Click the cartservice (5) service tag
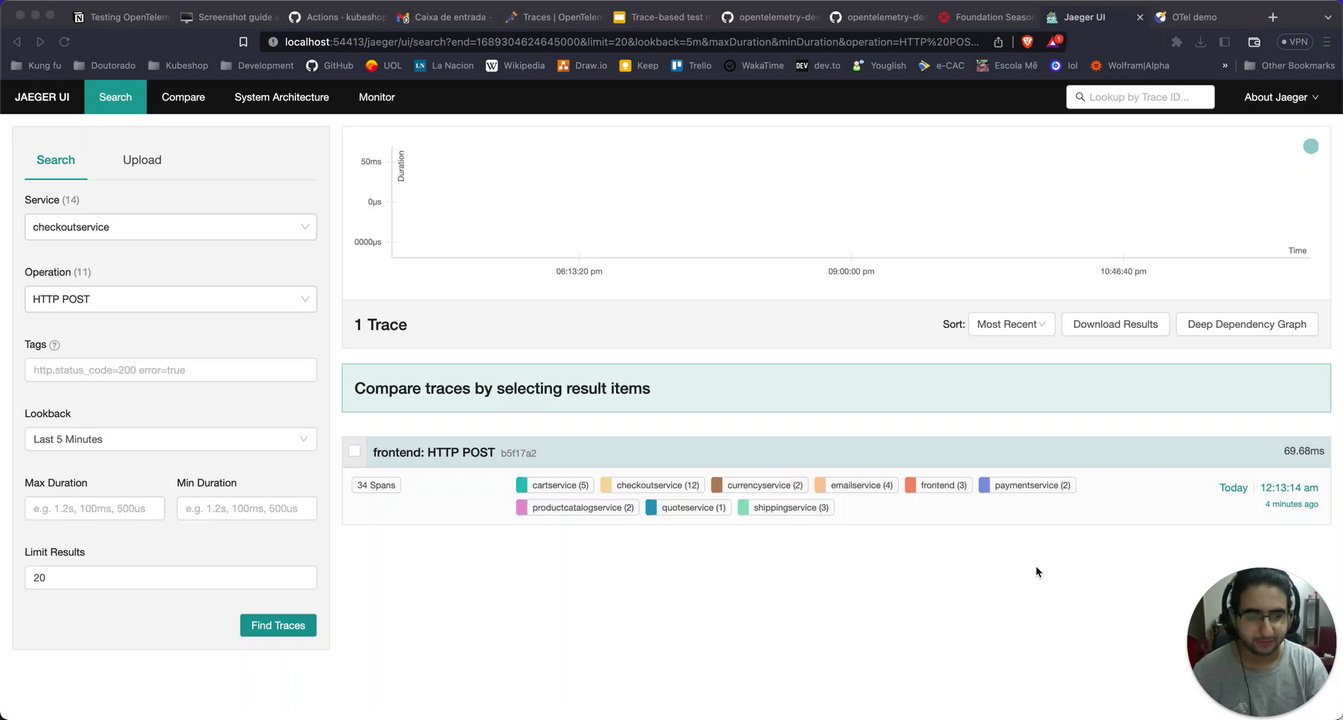1343x720 pixels. (x=553, y=485)
